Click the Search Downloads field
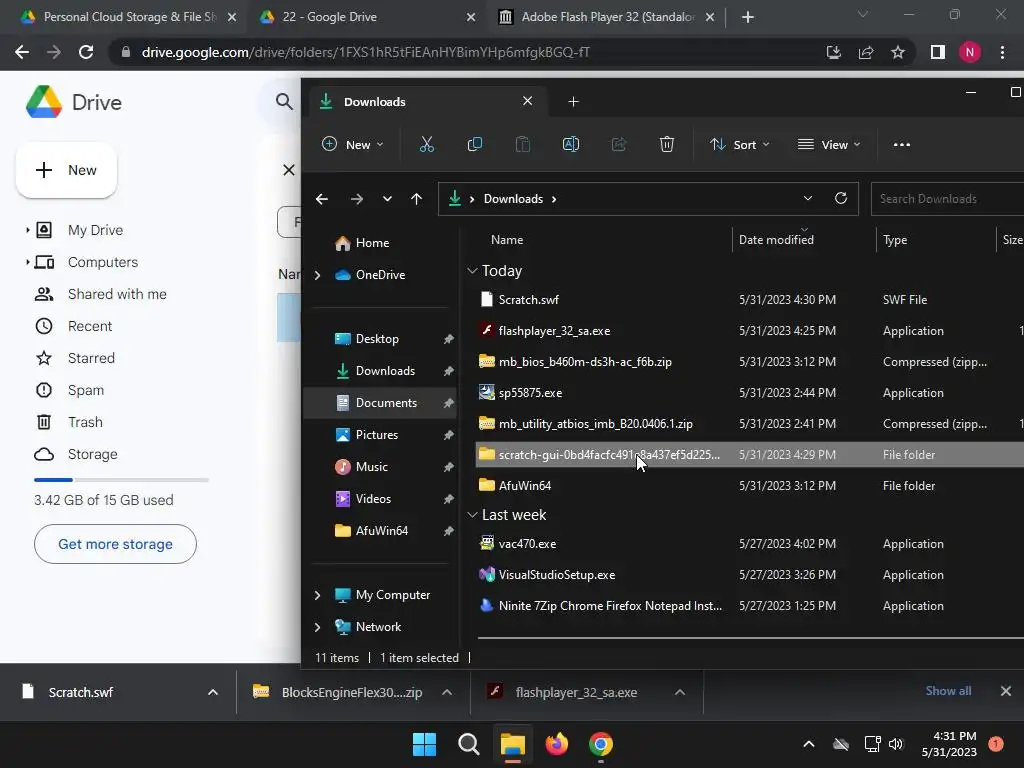1024x768 pixels. (x=947, y=199)
